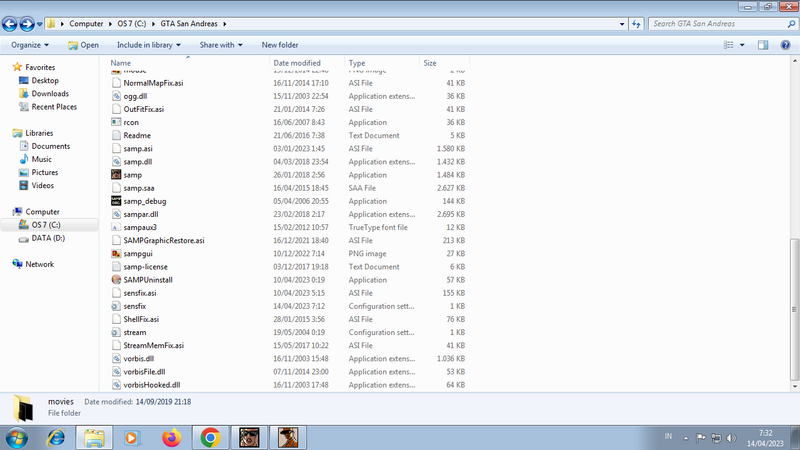Screen dimensions: 800x450
Task: Open Firefox from the taskbar
Action: (x=171, y=438)
